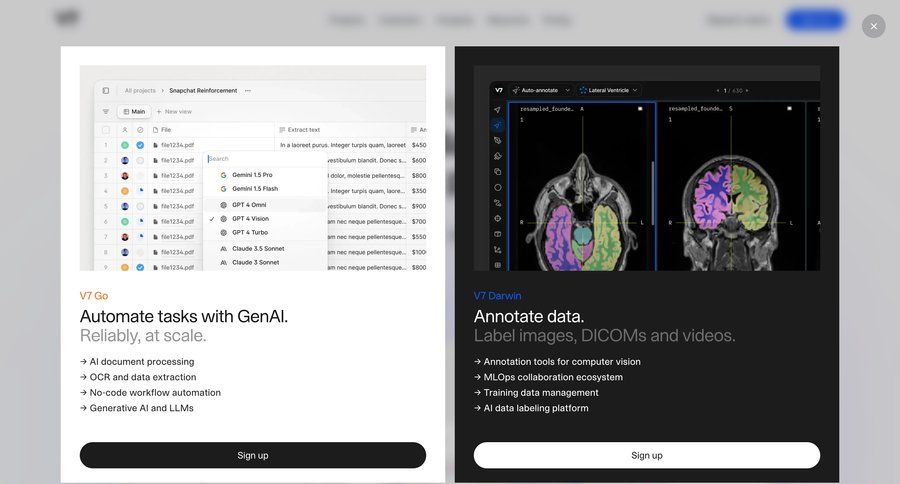
Task: Click the filter icon left of Main
Action: pyautogui.click(x=106, y=111)
